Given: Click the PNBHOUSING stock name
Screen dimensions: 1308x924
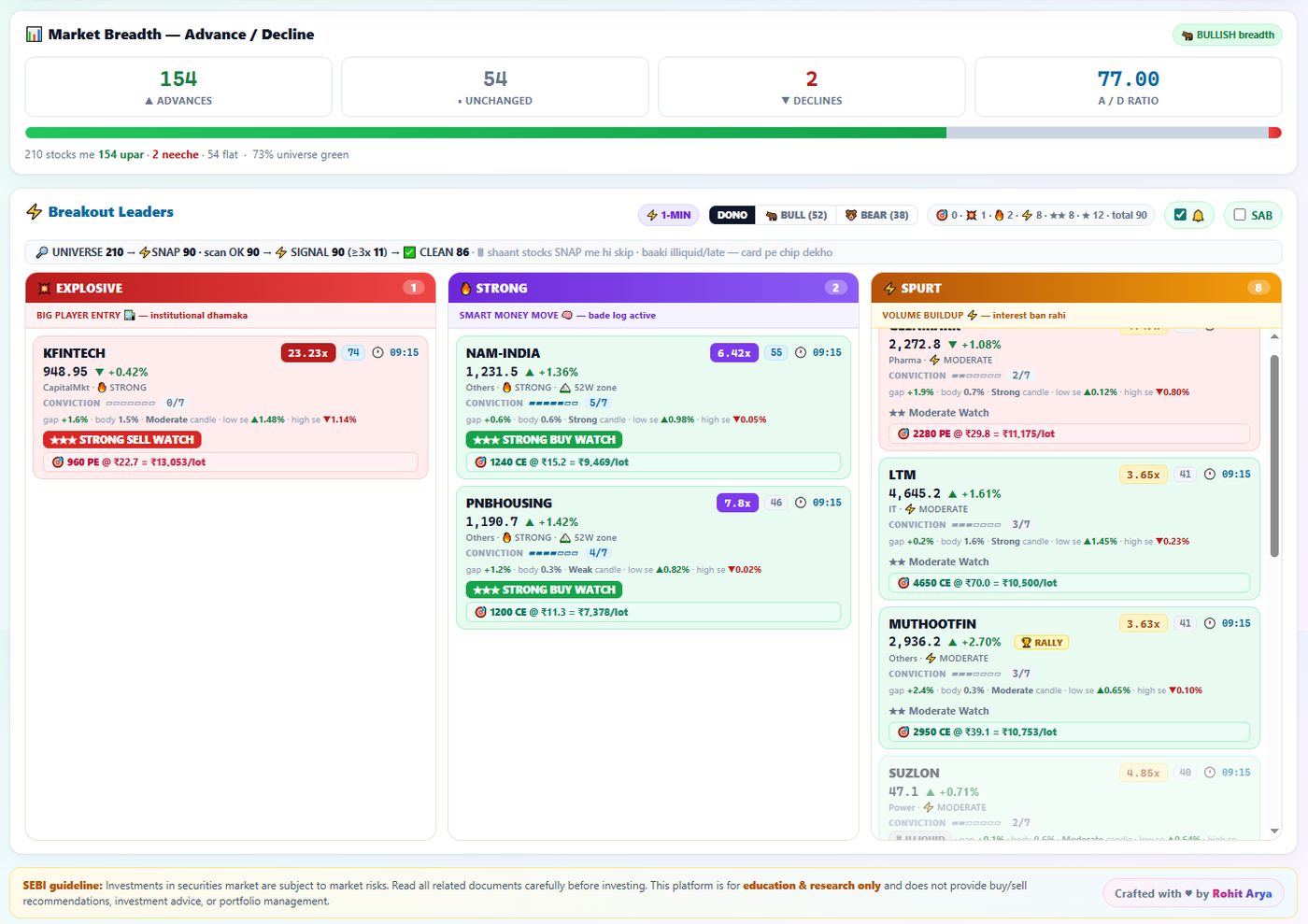Looking at the screenshot, I should [509, 503].
